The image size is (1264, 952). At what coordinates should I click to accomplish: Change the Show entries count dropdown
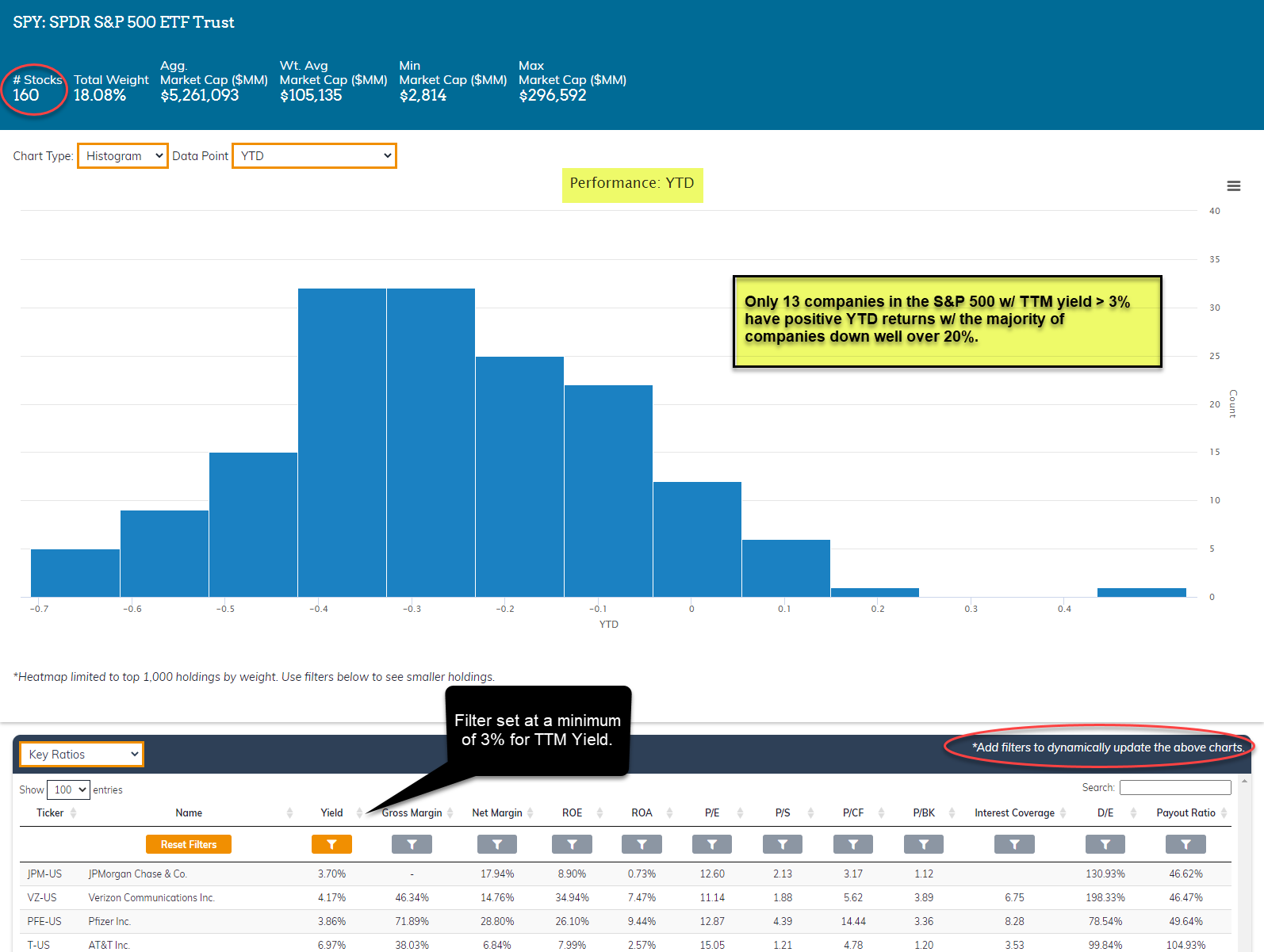click(68, 790)
